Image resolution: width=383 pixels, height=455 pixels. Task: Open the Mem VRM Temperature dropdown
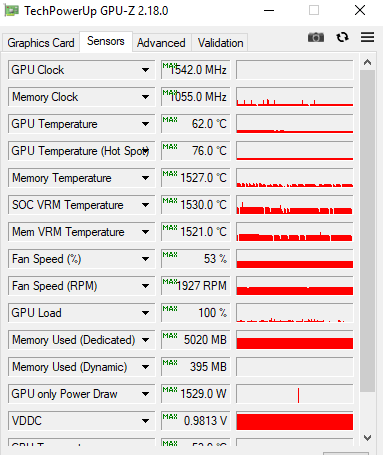145,232
